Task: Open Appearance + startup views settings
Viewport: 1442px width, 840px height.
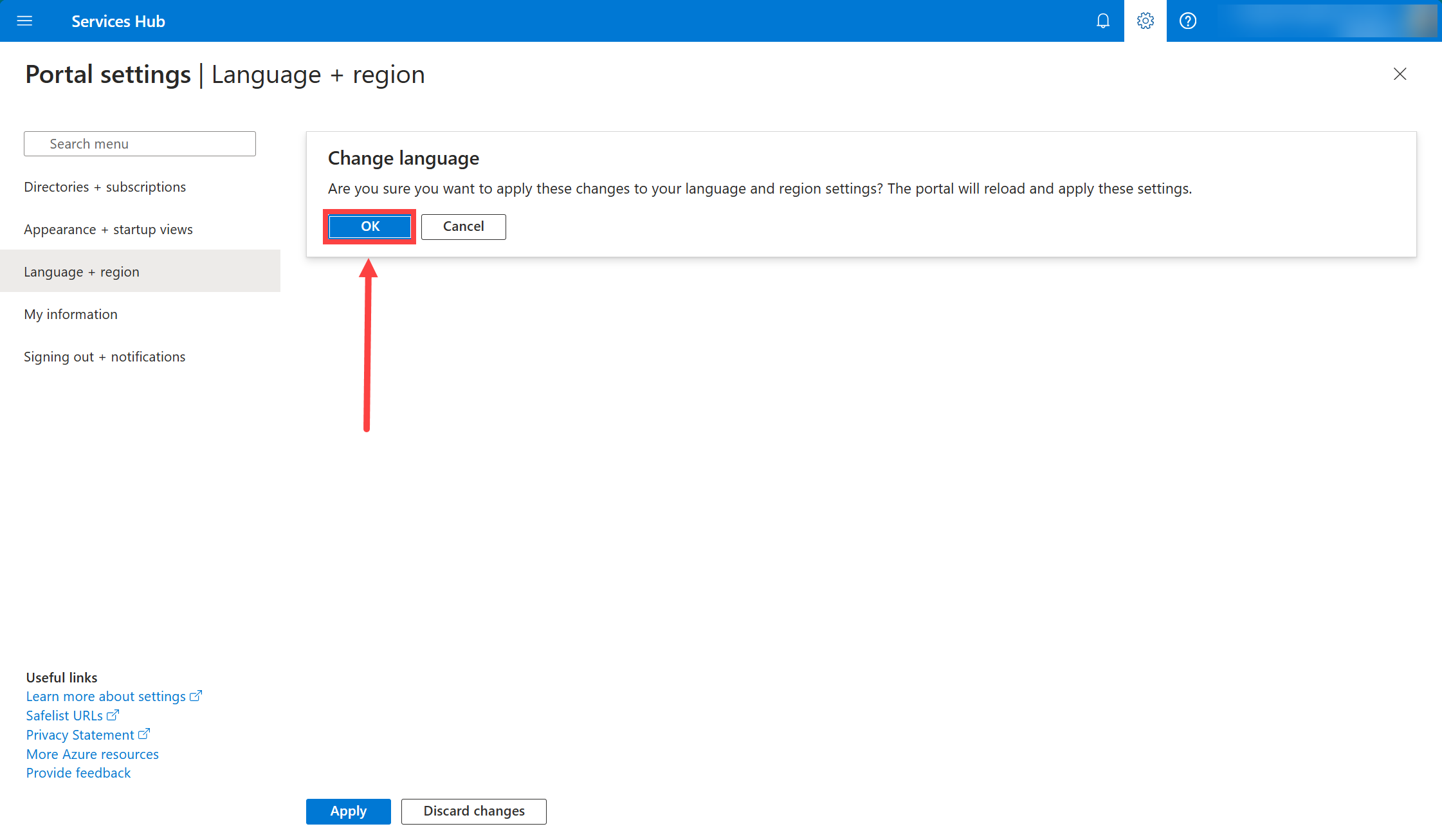Action: (x=108, y=230)
